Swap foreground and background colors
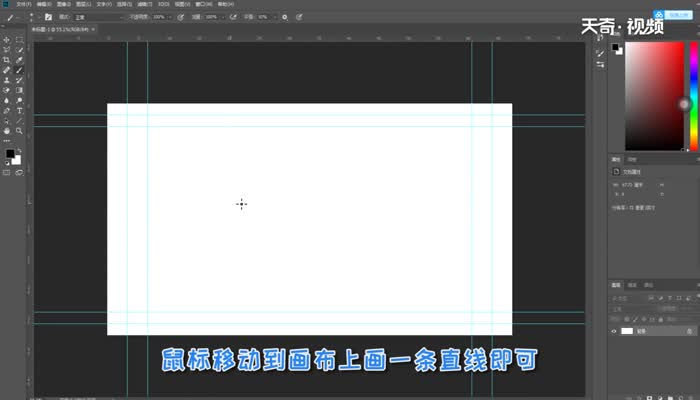Viewport: 700px width, 400px height. click(x=19, y=151)
